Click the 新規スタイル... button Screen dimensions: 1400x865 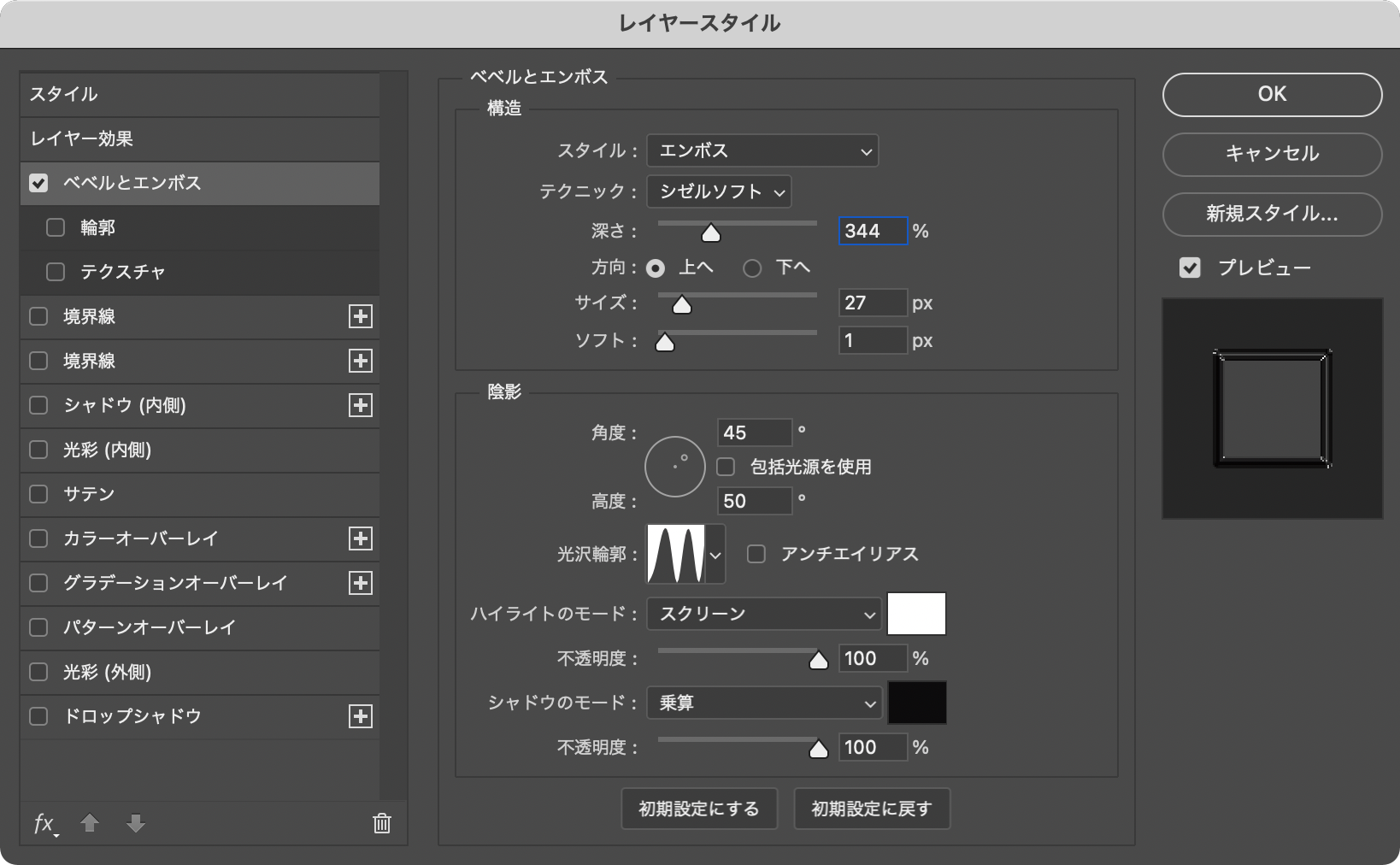pos(1272,214)
